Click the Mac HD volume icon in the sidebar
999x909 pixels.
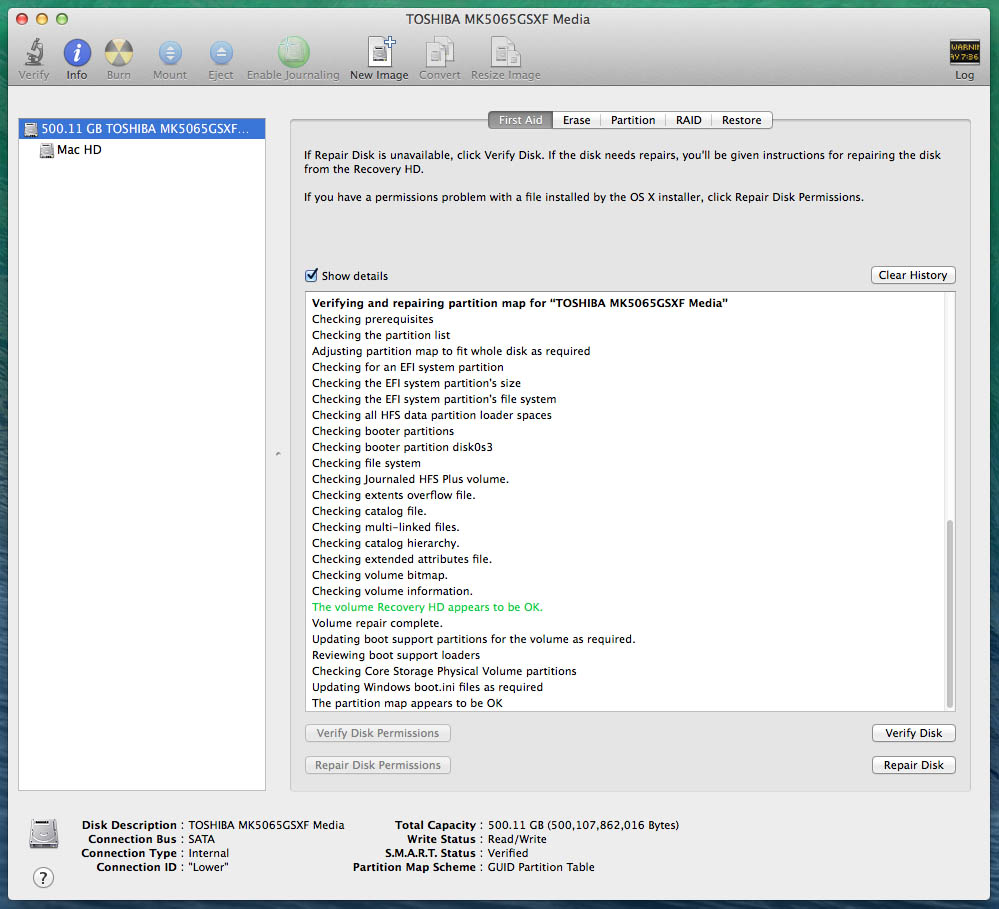(x=47, y=150)
